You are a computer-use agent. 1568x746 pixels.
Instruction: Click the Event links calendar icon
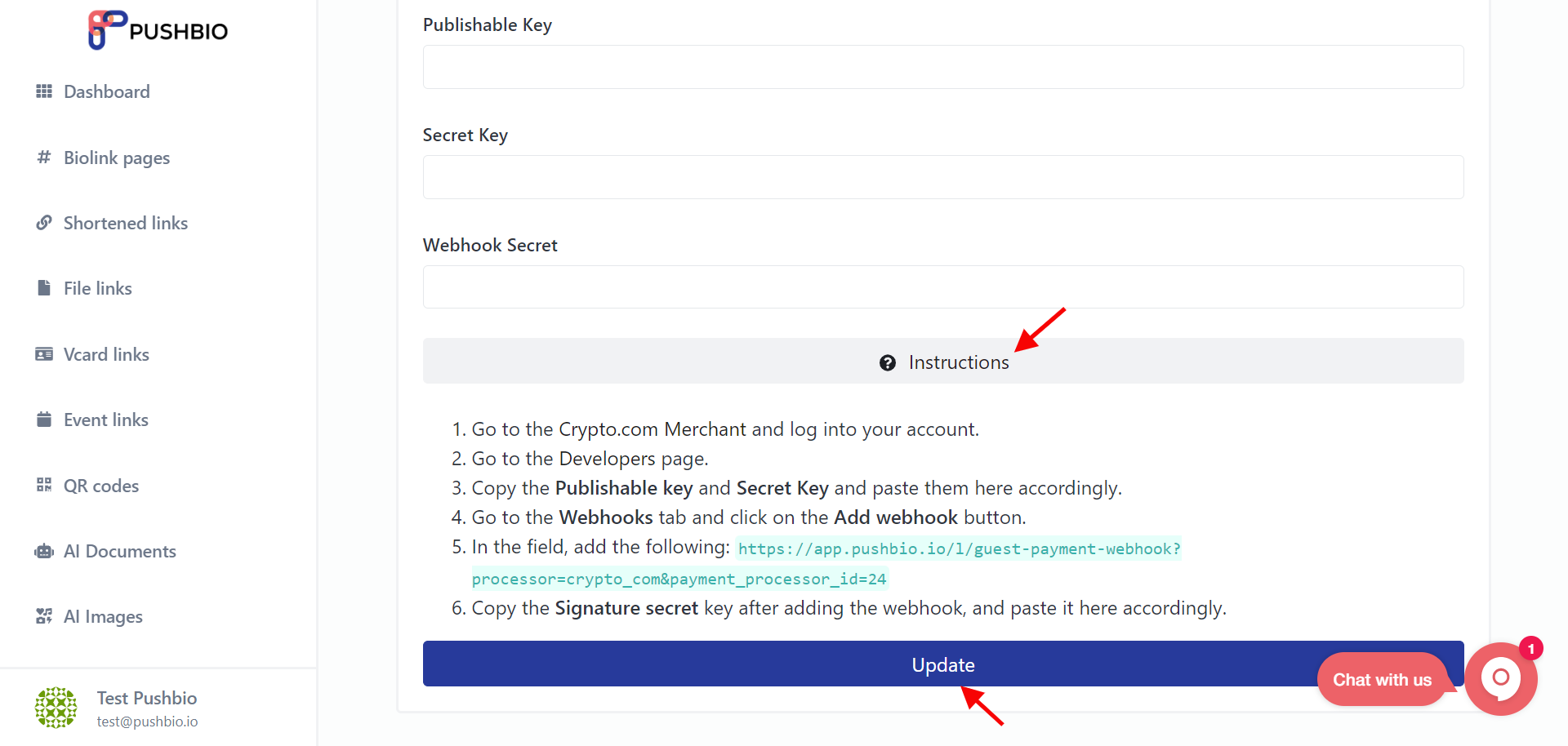[44, 420]
